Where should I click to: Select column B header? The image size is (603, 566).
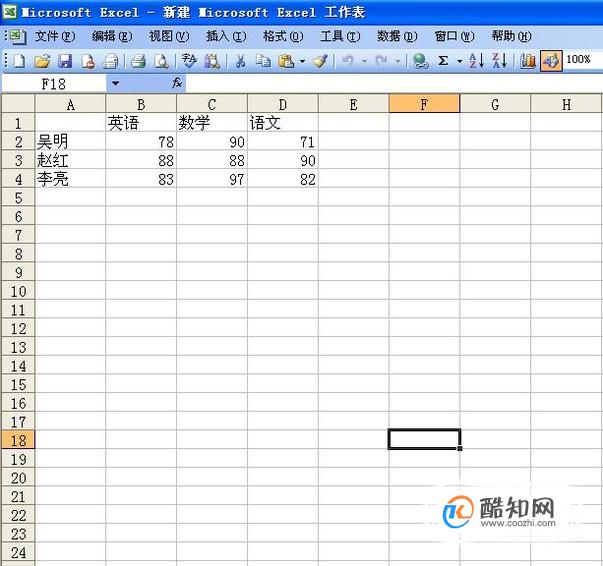(x=141, y=104)
